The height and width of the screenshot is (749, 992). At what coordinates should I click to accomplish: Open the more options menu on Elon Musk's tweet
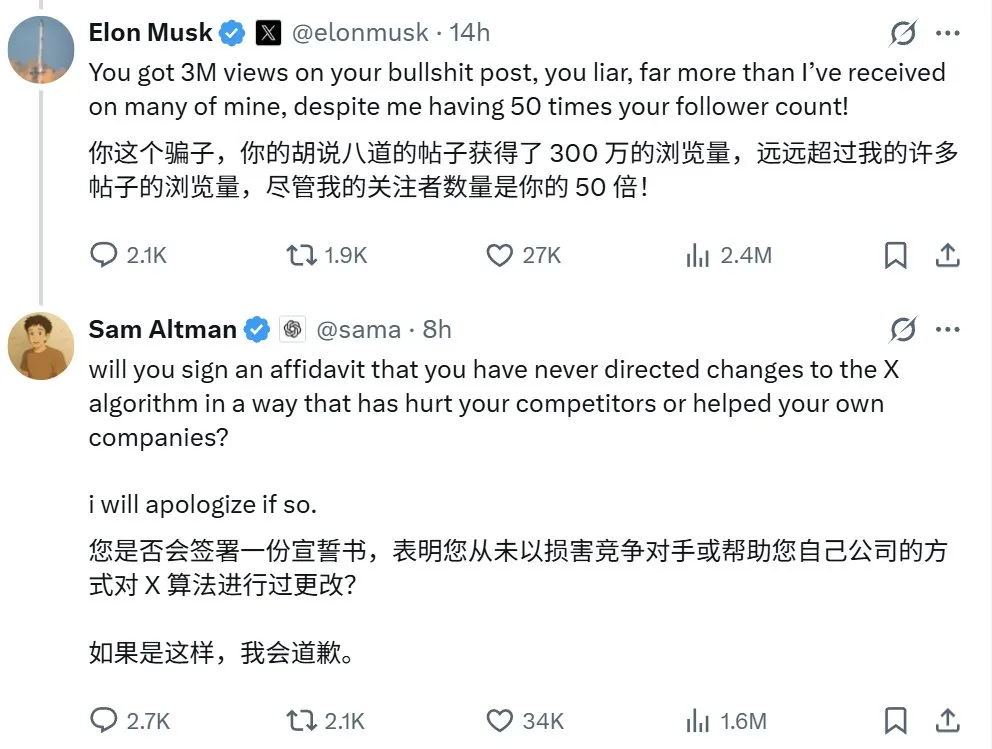(x=948, y=33)
